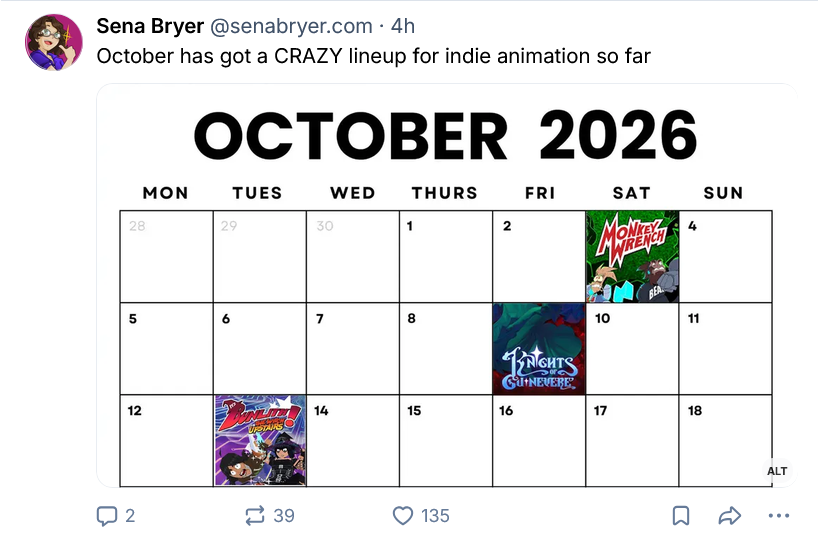Repost using the repost arrows icon

pos(255,516)
